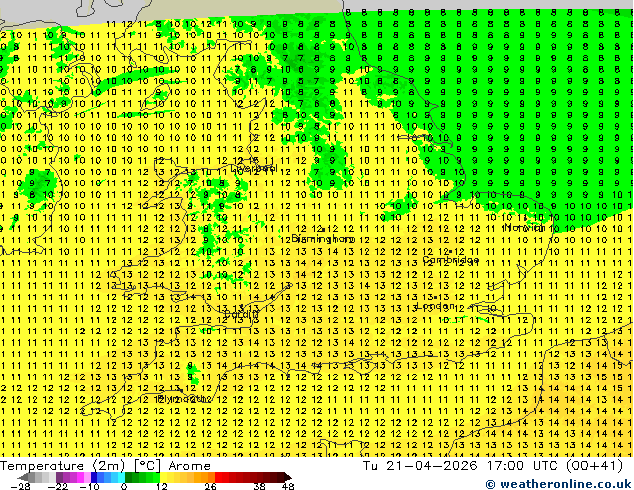Click the dark red section of the temperature legend
The image size is (634, 490).
pos(253,477)
